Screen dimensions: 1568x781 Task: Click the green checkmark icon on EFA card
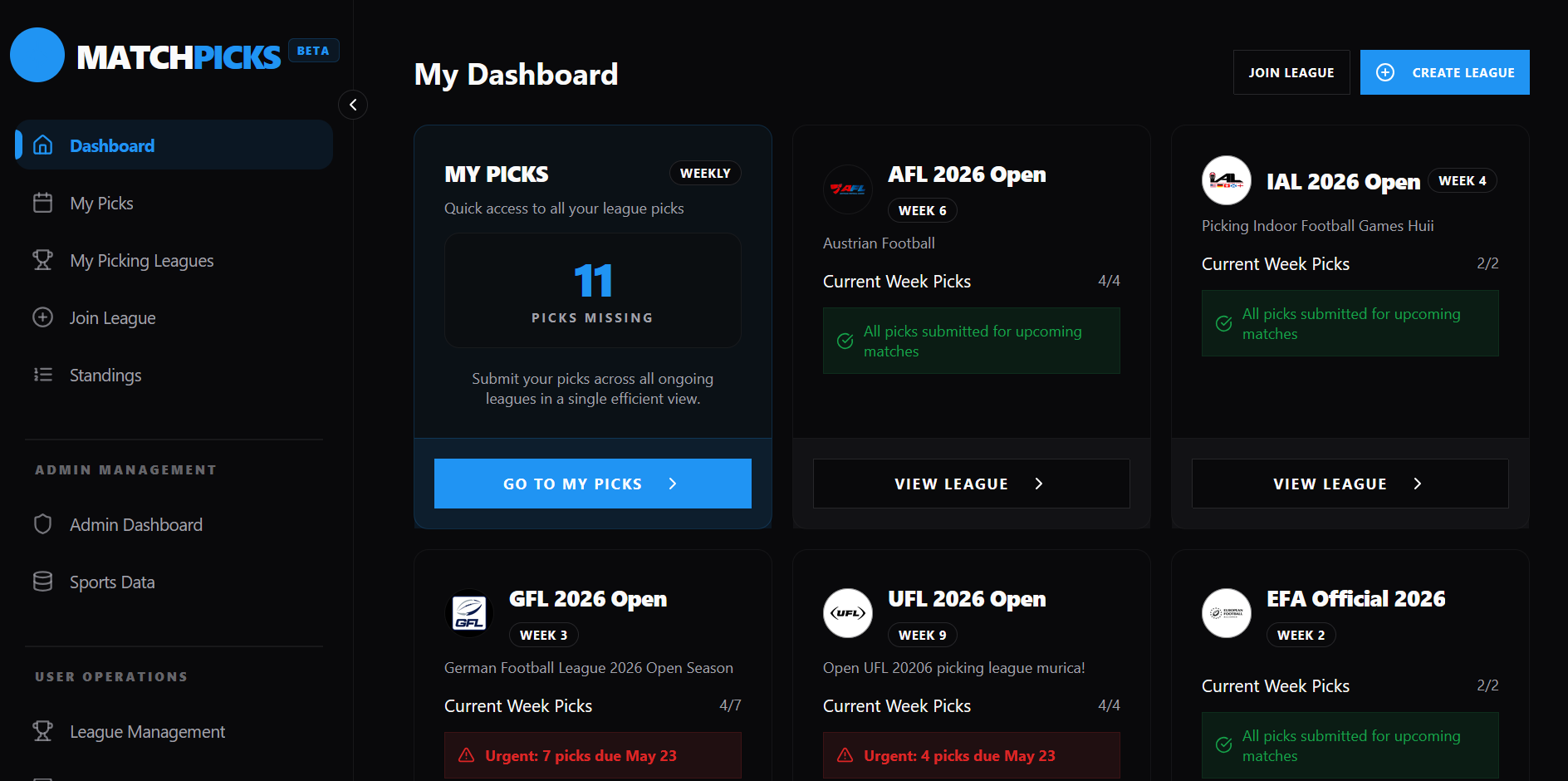(x=1224, y=745)
